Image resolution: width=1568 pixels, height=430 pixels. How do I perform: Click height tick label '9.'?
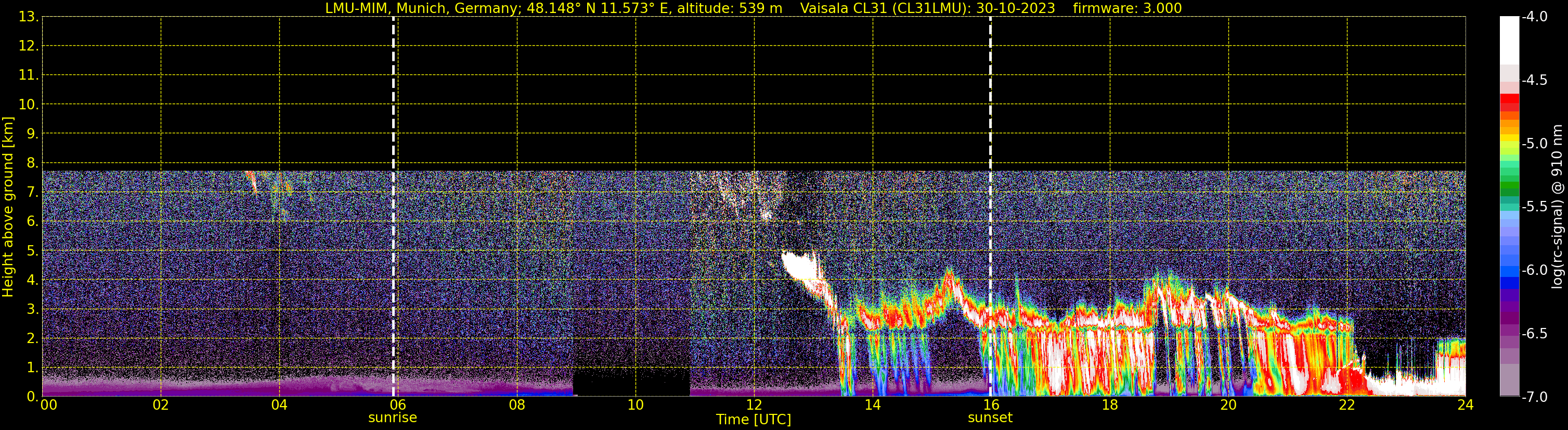click(x=32, y=133)
